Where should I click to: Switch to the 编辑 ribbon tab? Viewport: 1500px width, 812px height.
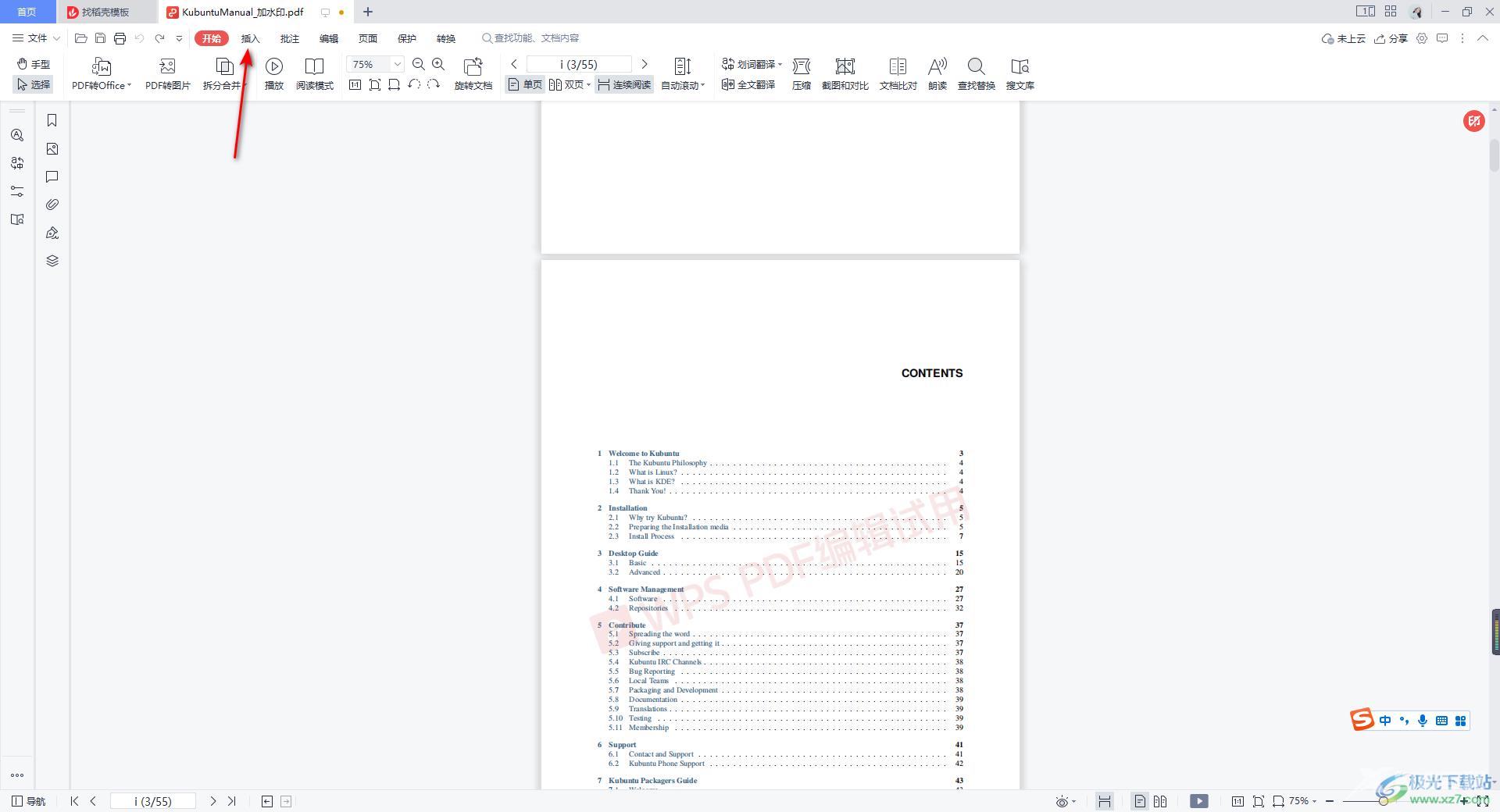[329, 38]
